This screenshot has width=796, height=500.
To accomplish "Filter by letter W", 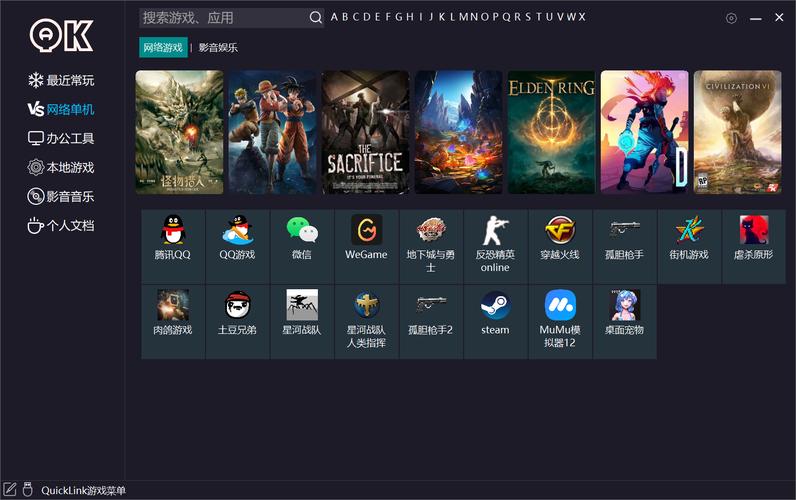I will pyautogui.click(x=572, y=17).
